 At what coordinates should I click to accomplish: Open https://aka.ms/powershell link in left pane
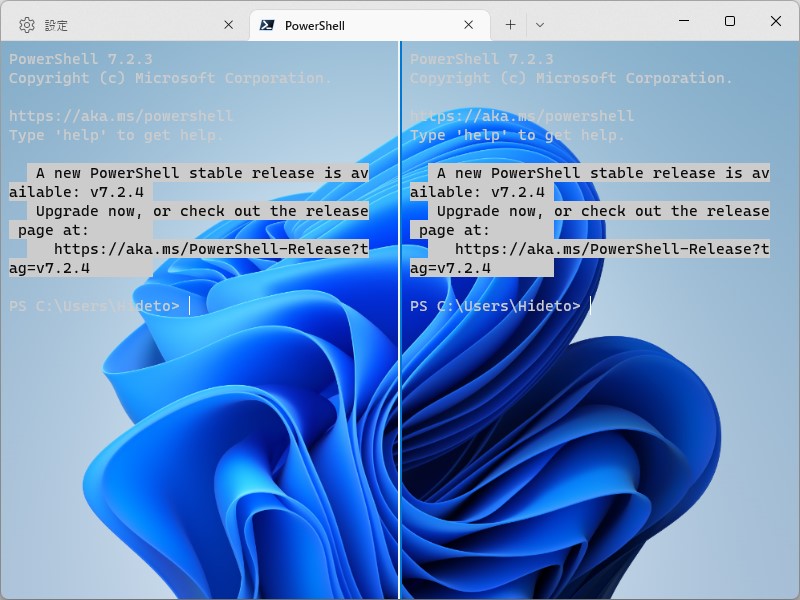pyautogui.click(x=121, y=116)
